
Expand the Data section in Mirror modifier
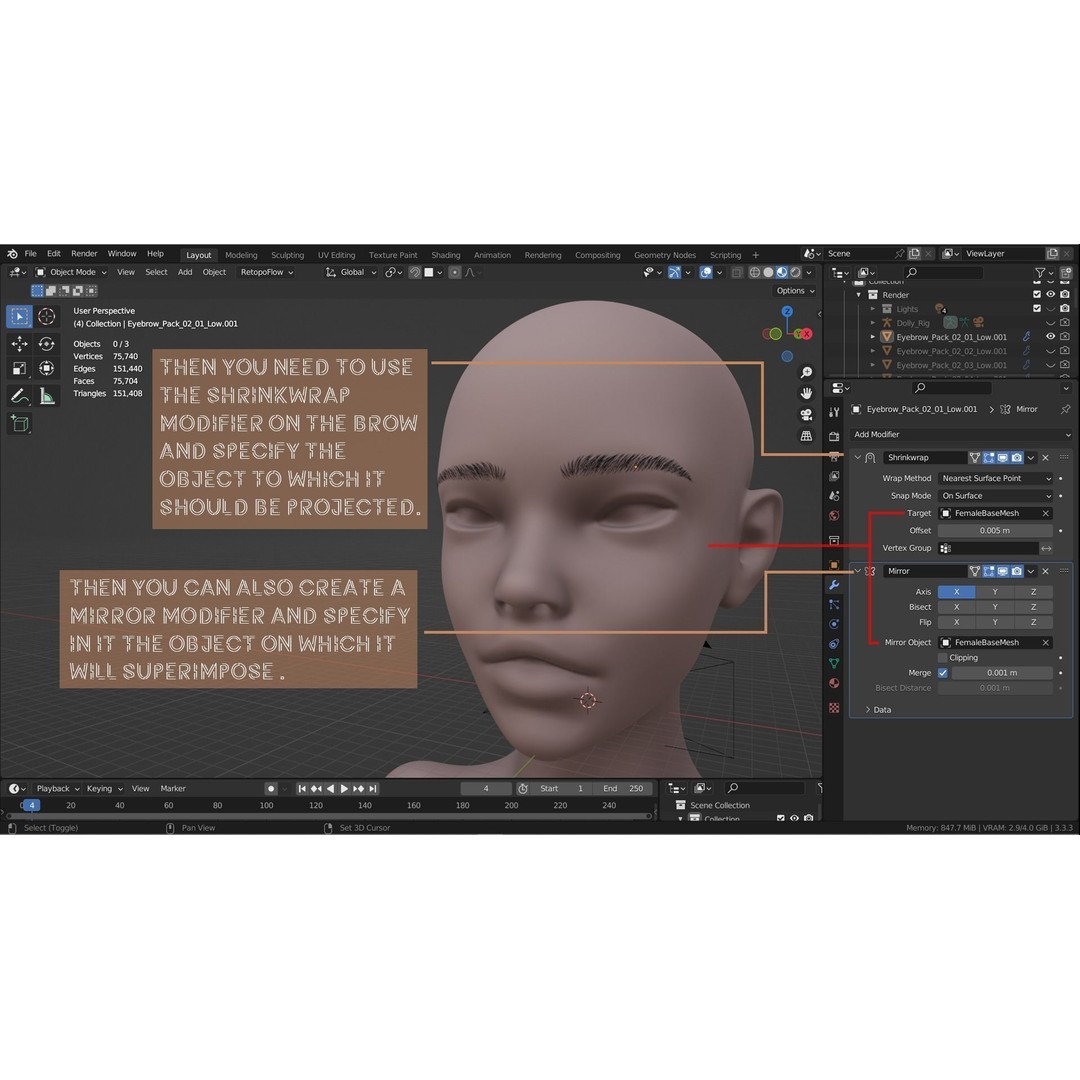click(x=878, y=709)
